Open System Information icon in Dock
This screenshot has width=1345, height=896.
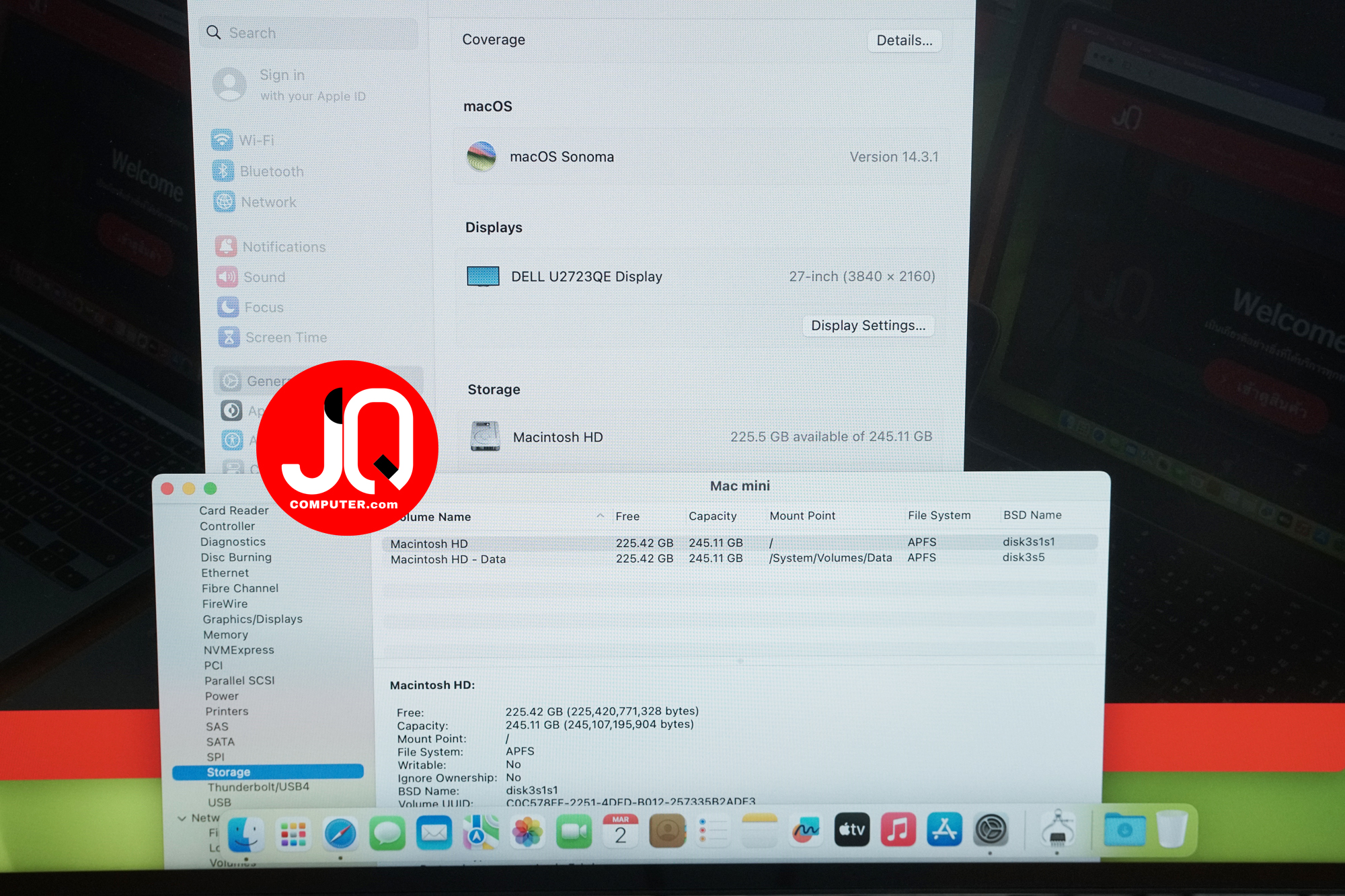(1057, 828)
